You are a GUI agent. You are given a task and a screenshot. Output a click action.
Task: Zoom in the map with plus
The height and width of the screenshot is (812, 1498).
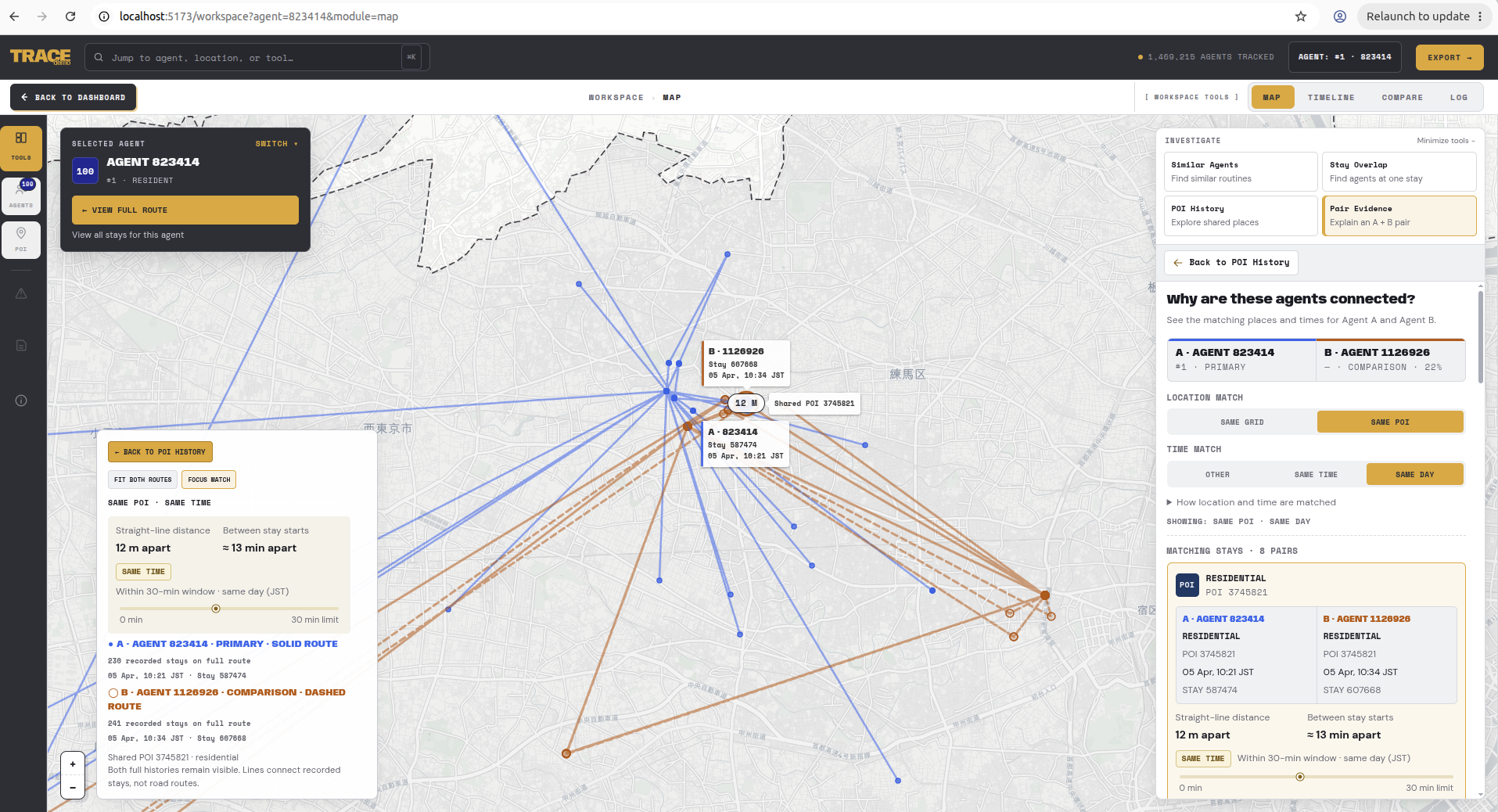(73, 764)
